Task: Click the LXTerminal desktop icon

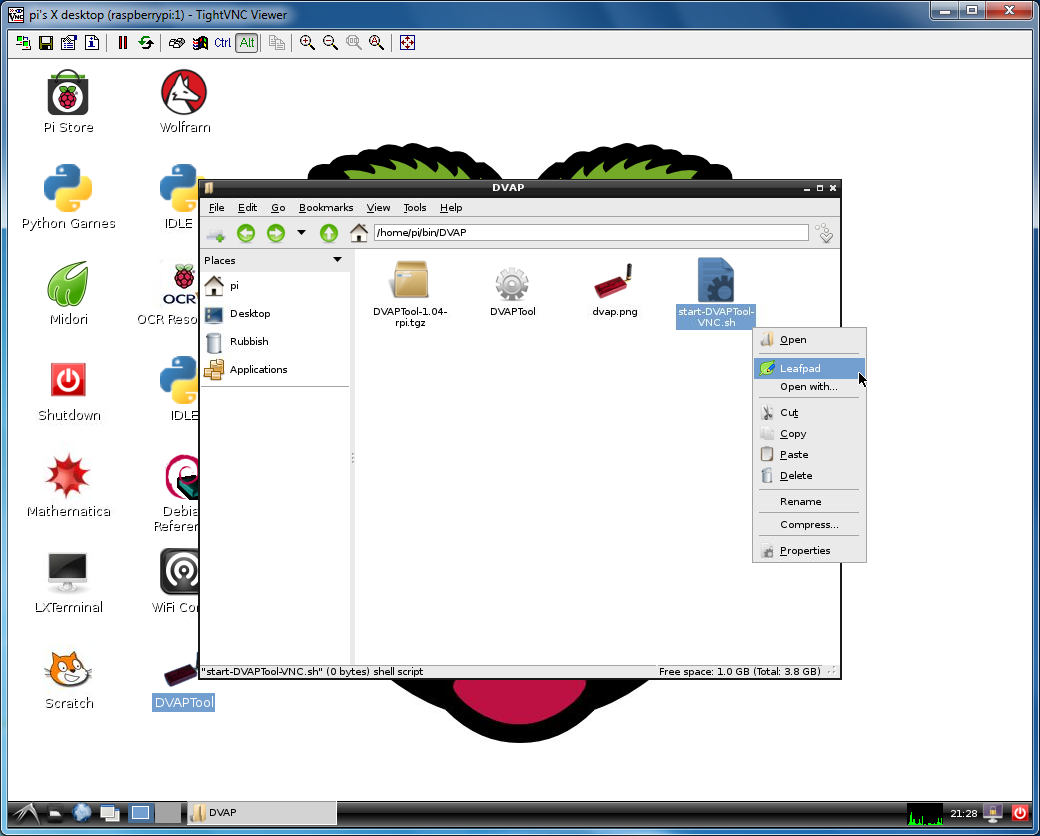Action: click(68, 581)
